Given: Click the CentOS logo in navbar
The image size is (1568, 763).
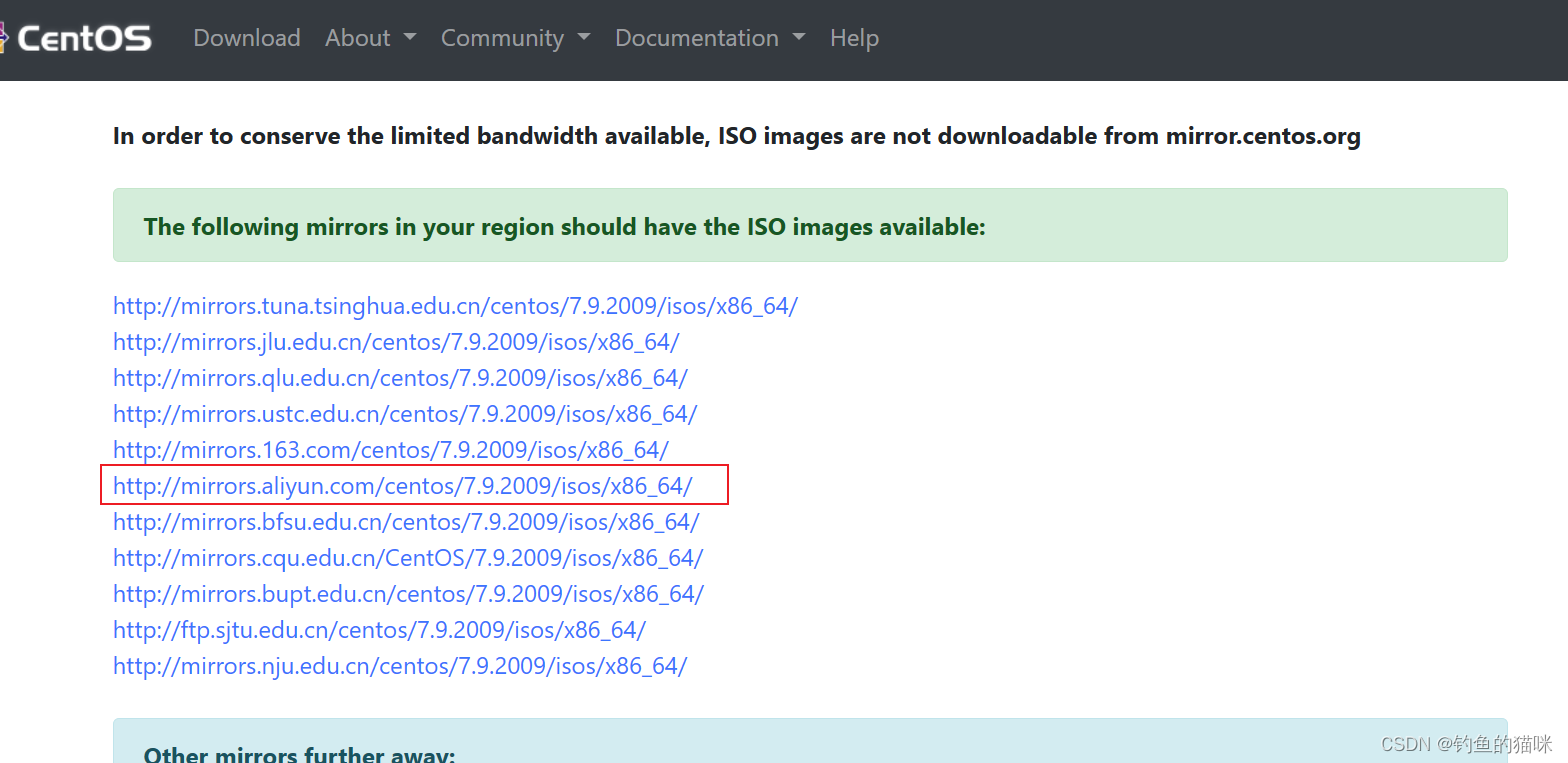Looking at the screenshot, I should (x=76, y=38).
